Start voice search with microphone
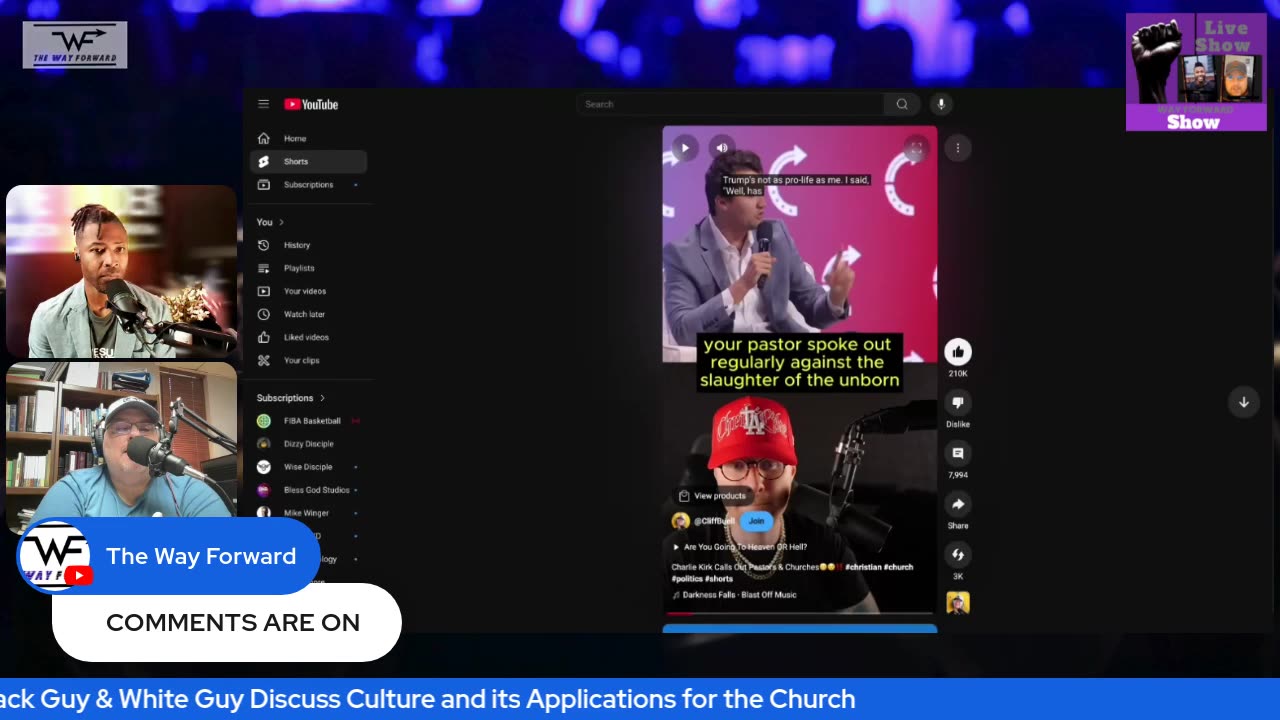 941,104
